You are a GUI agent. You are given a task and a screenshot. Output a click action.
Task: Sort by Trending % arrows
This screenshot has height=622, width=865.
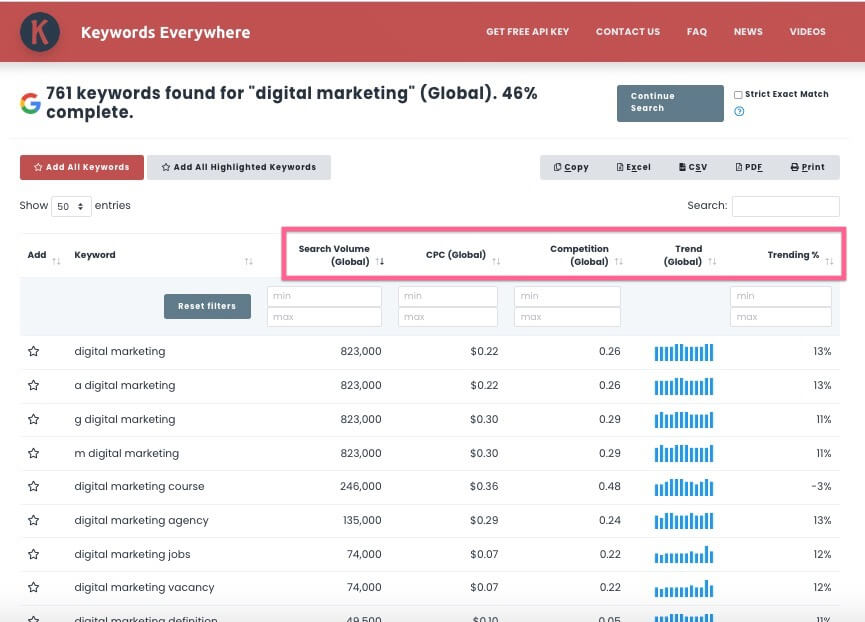point(829,261)
